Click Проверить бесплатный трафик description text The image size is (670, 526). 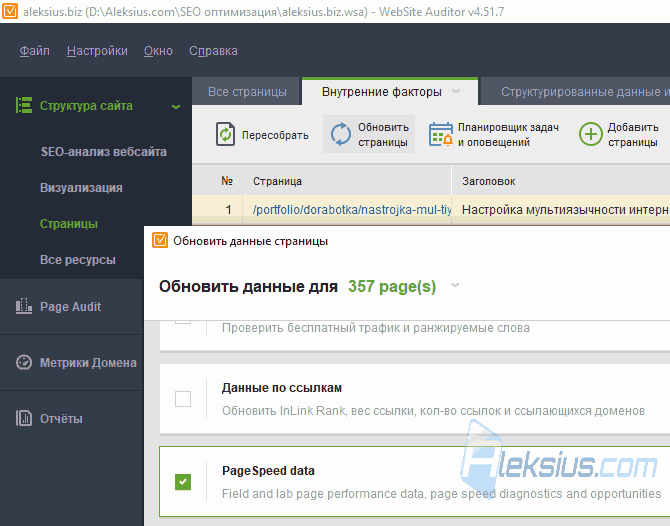[x=376, y=328]
